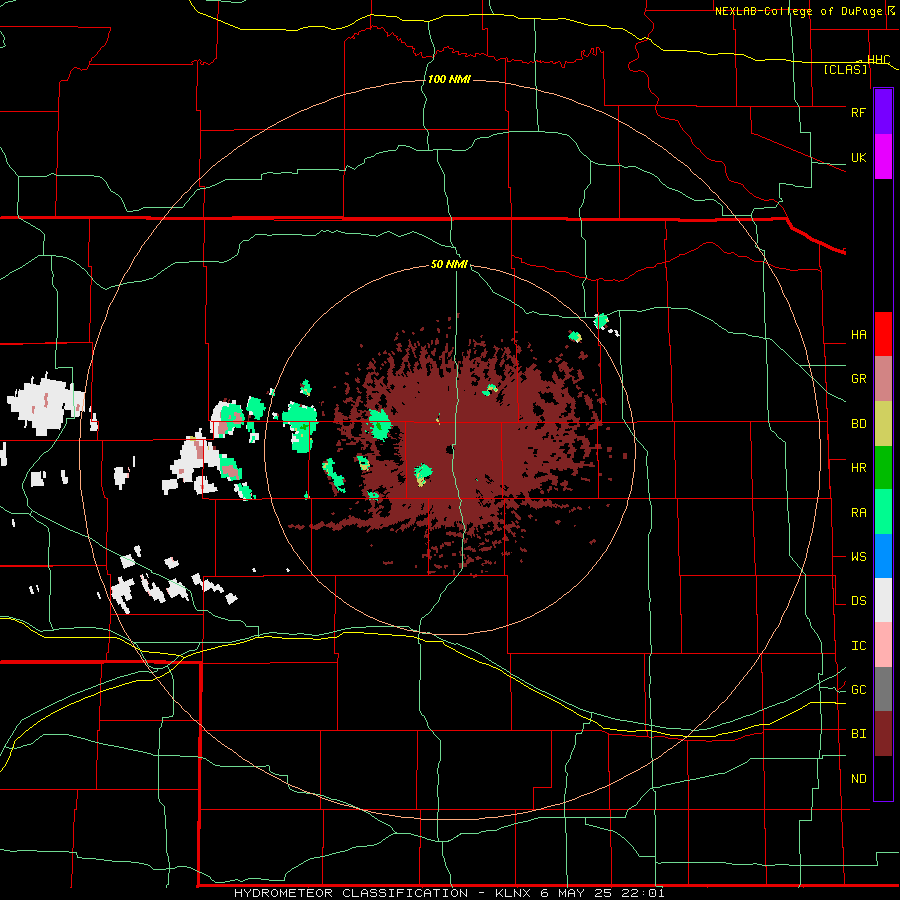Screen dimensions: 900x900
Task: Click the IC legend label
Action: 858,646
